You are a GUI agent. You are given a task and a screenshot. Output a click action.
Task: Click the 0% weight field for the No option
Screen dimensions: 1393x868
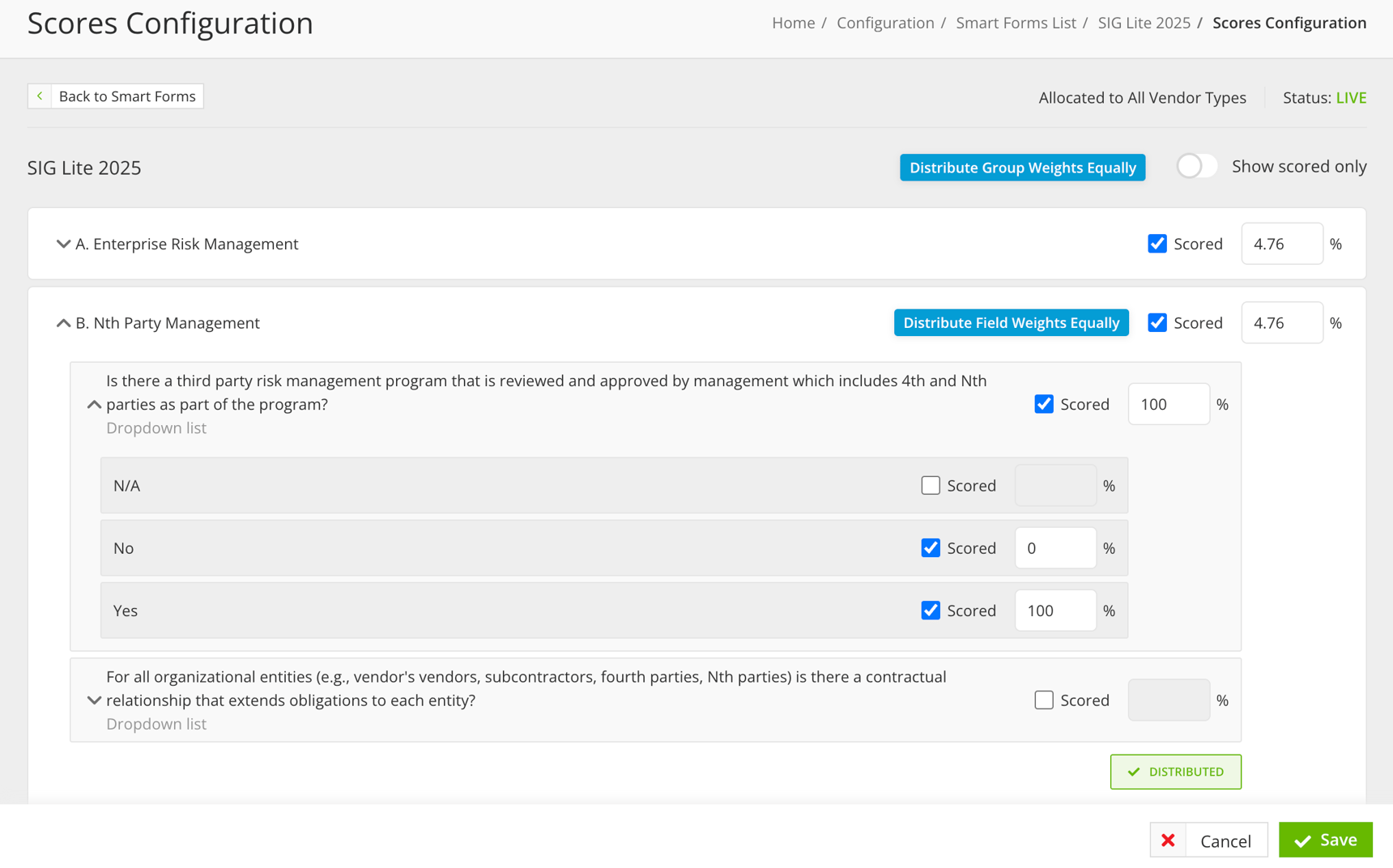click(1055, 547)
